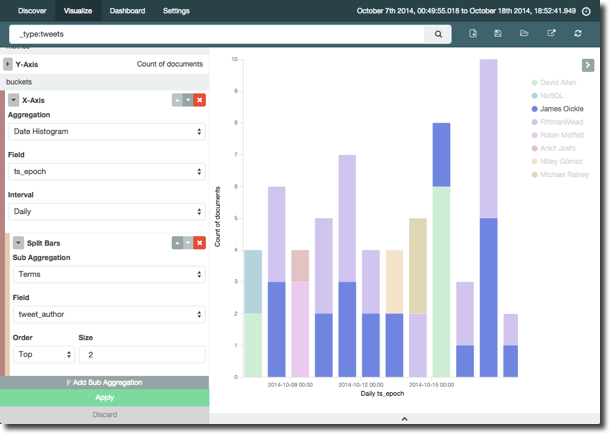
Task: Switch to the Discover tab
Action: [32, 10]
